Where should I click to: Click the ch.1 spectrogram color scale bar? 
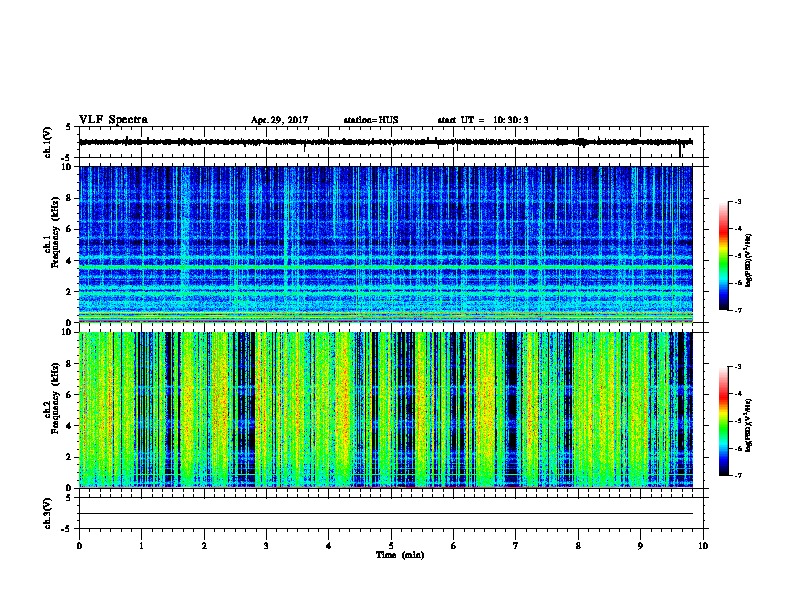(x=723, y=256)
